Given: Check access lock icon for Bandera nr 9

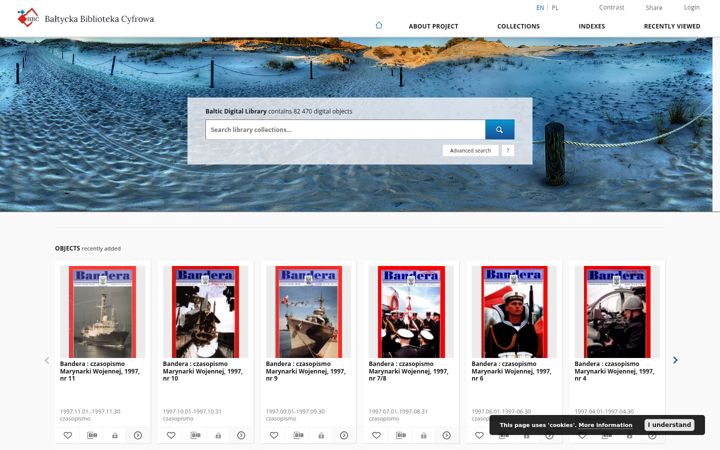Looking at the screenshot, I should click(321, 435).
